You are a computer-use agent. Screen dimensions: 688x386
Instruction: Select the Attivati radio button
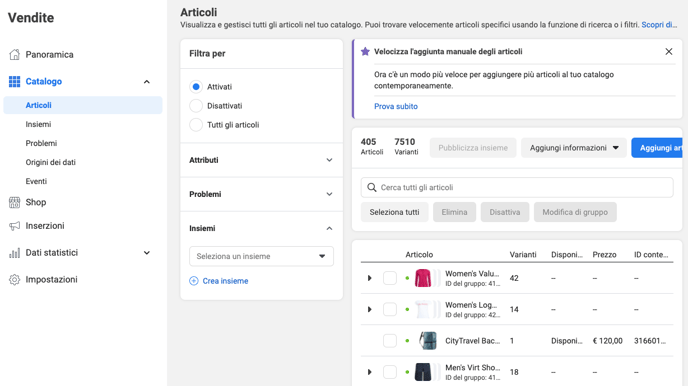[x=196, y=87]
